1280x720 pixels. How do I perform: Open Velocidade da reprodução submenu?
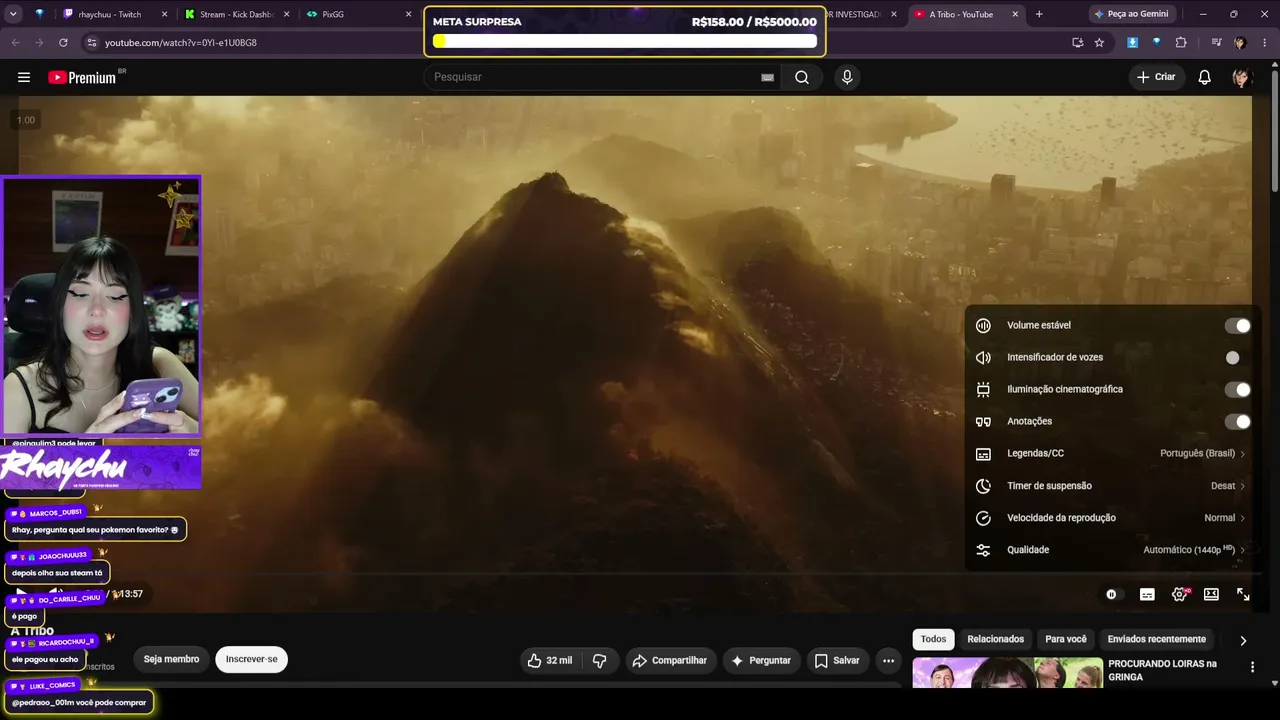click(1111, 518)
